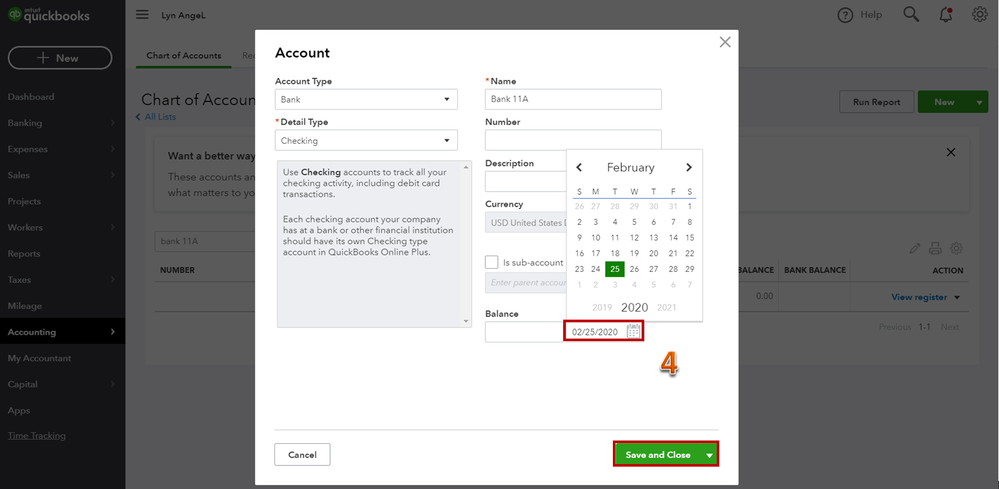
Task: Click the as-of date field 02/25/2020
Action: [x=595, y=332]
